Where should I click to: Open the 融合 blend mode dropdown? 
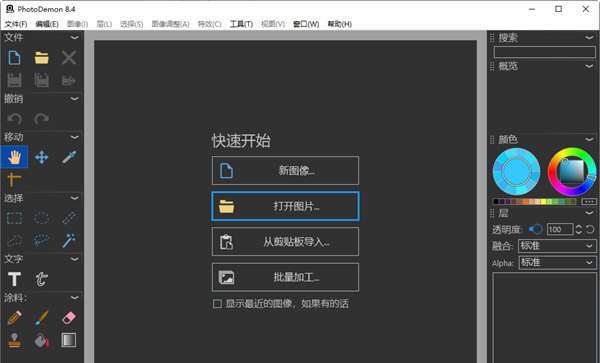tap(557, 246)
